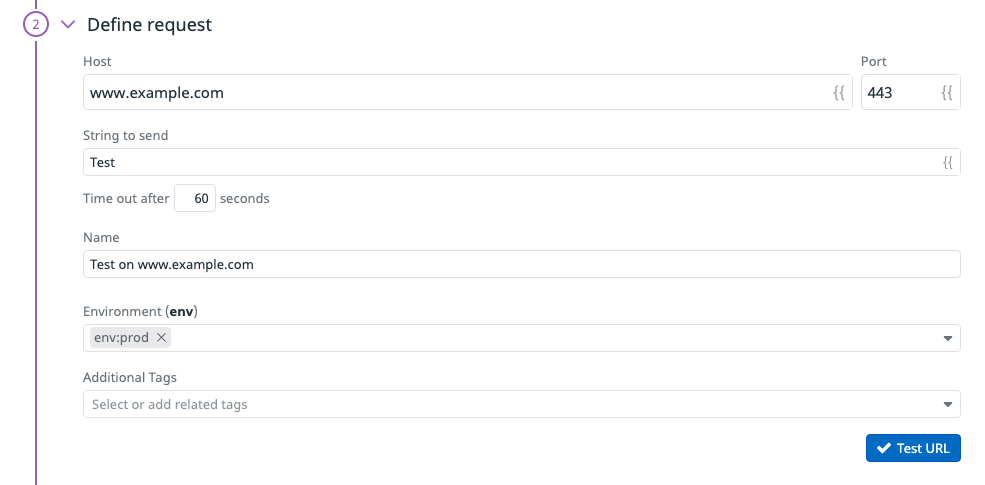Click the Test URL button

click(913, 448)
